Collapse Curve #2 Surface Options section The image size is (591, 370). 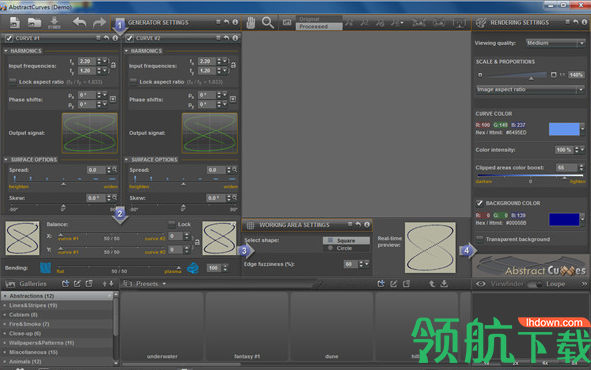tap(126, 160)
